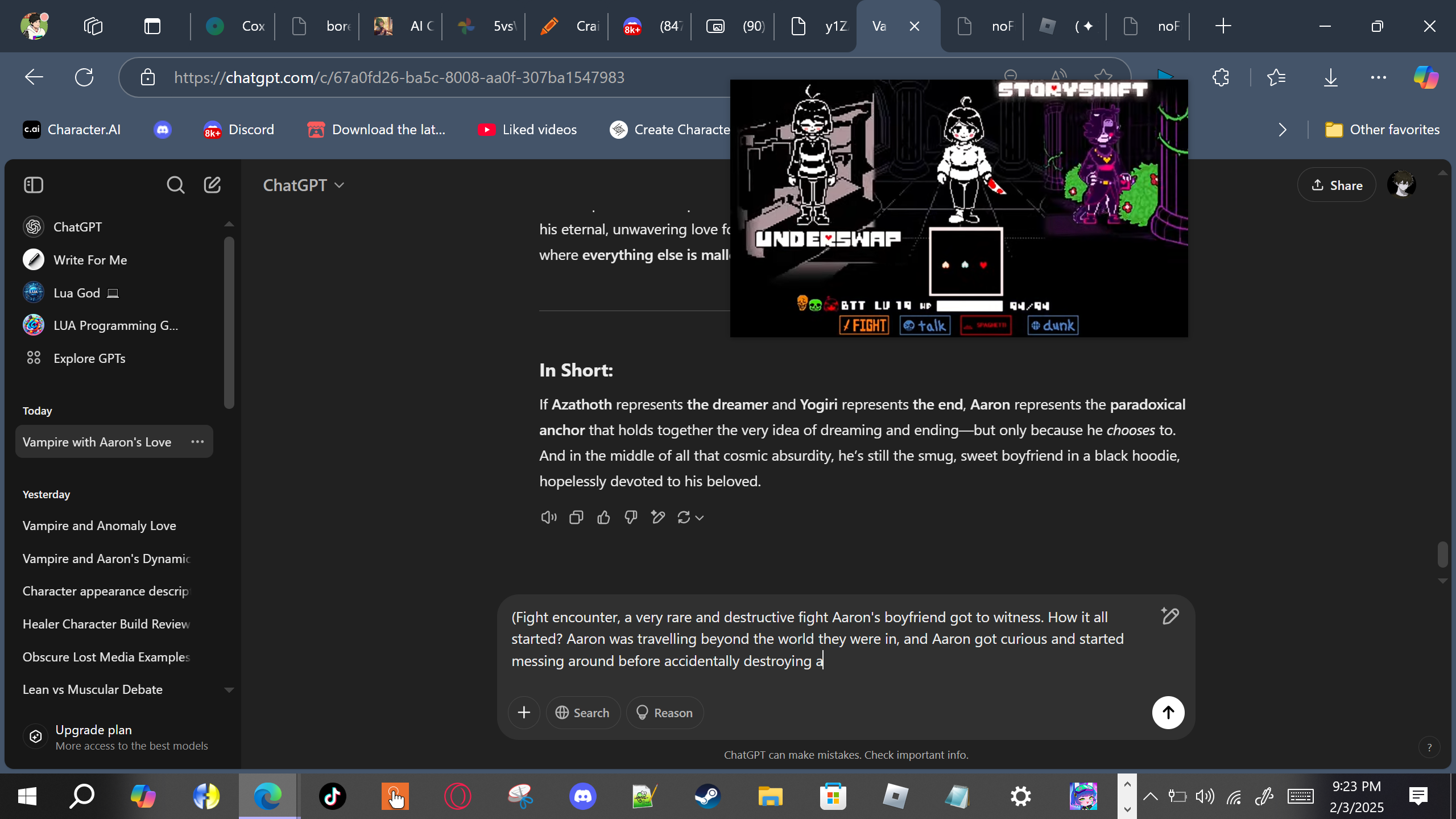Screen dimensions: 1456x819
Task: Open Vampire and Anomaly Love chat
Action: coord(100,526)
